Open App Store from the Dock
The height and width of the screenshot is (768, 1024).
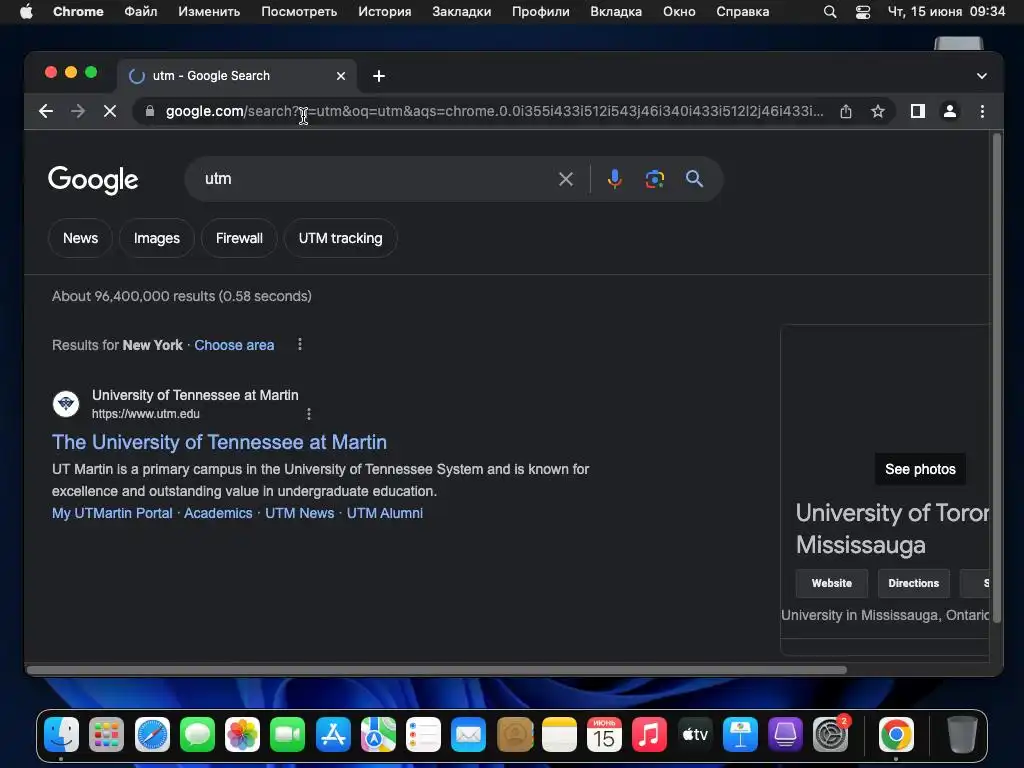[x=333, y=735]
